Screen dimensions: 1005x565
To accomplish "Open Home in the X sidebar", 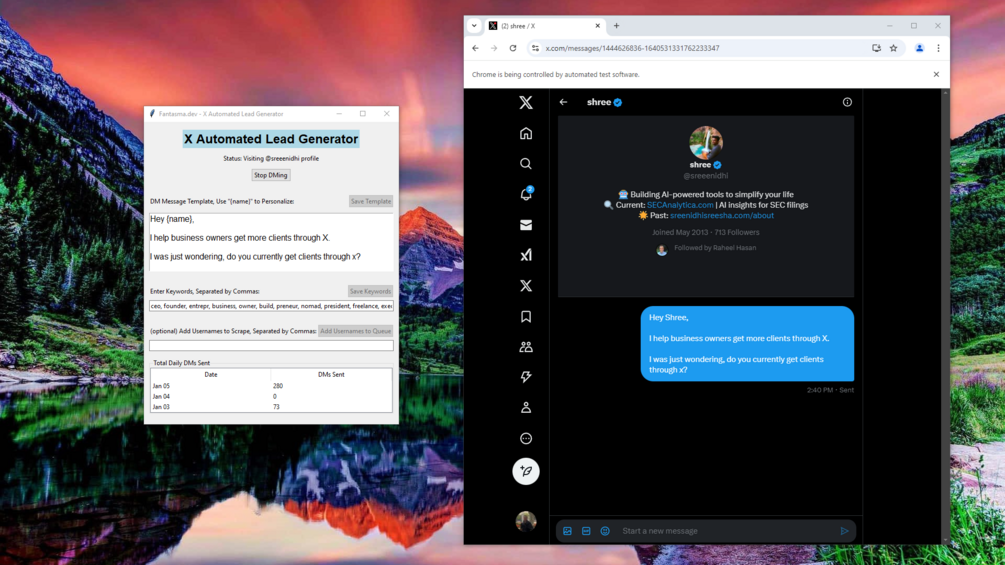I will 526,133.
